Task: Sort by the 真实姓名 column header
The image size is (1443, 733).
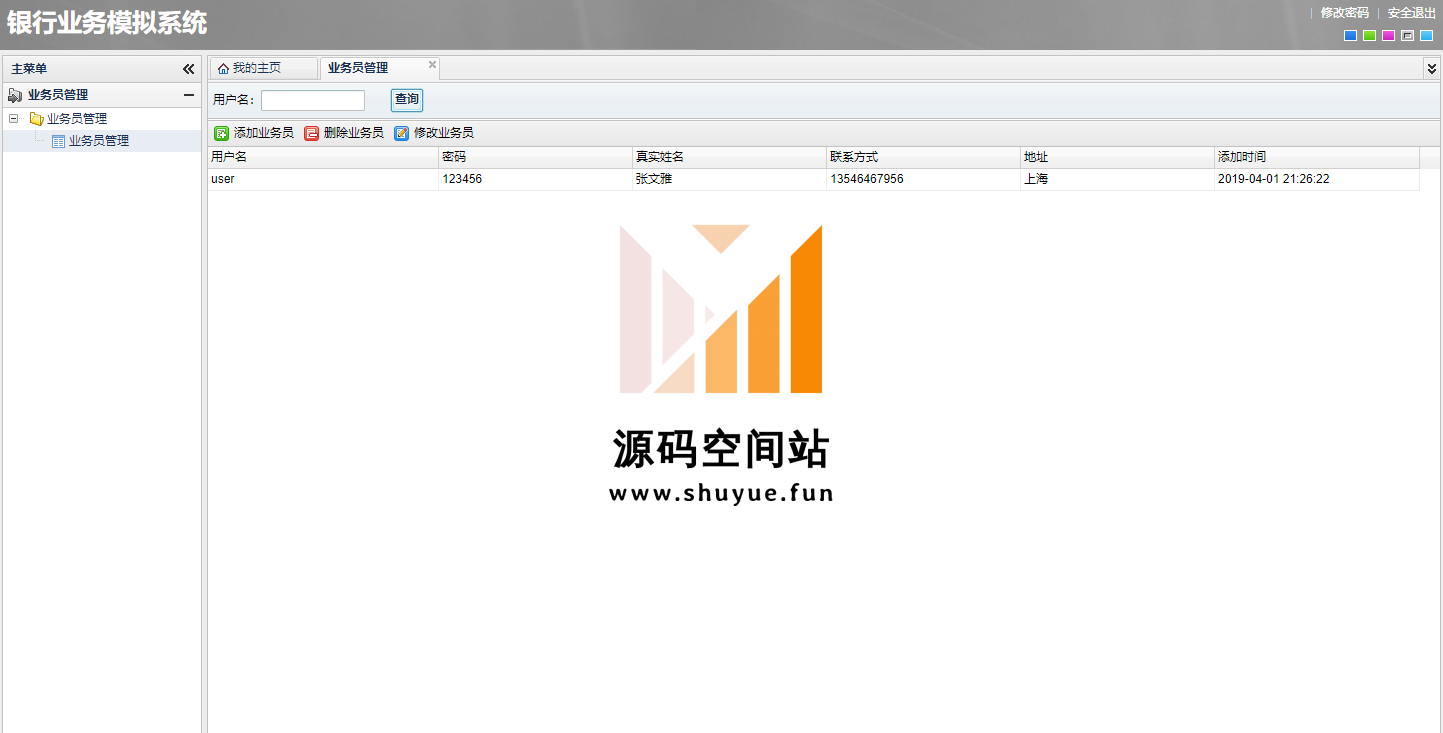Action: point(729,158)
